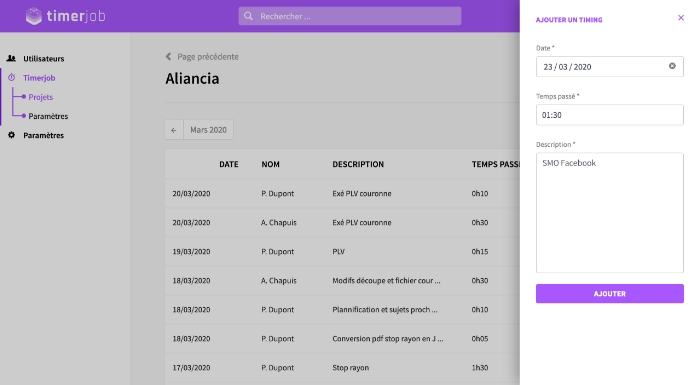
Task: Close the Ajouter un timing panel
Action: pos(681,18)
